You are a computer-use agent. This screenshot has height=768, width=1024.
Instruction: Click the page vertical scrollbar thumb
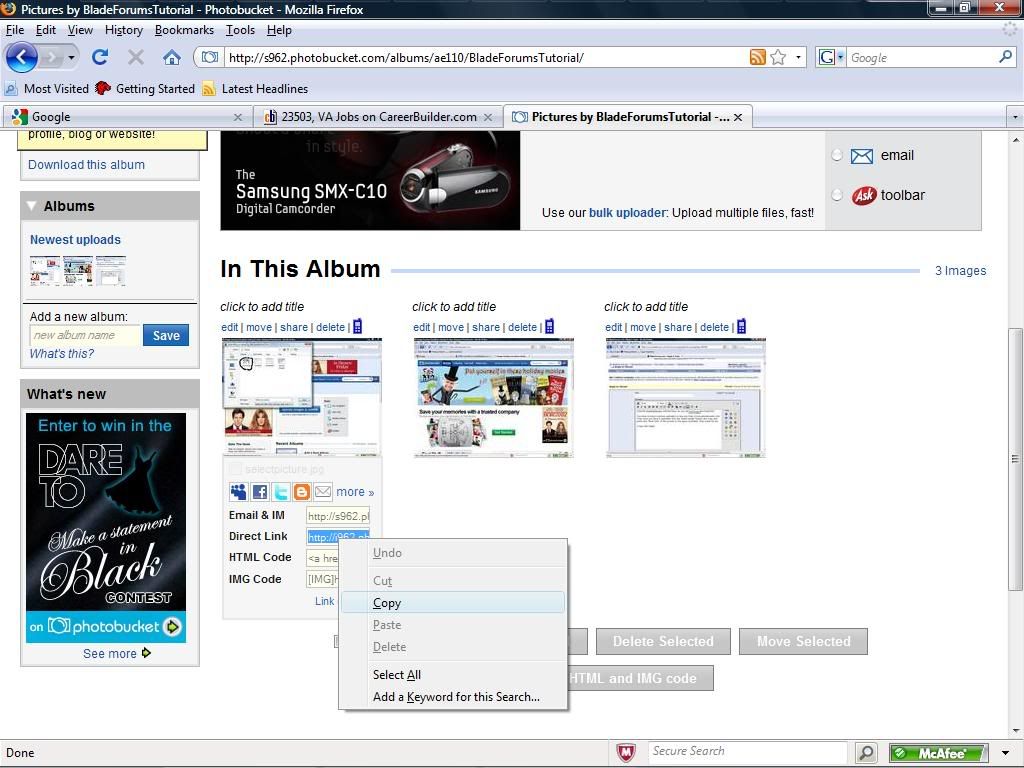point(1015,460)
